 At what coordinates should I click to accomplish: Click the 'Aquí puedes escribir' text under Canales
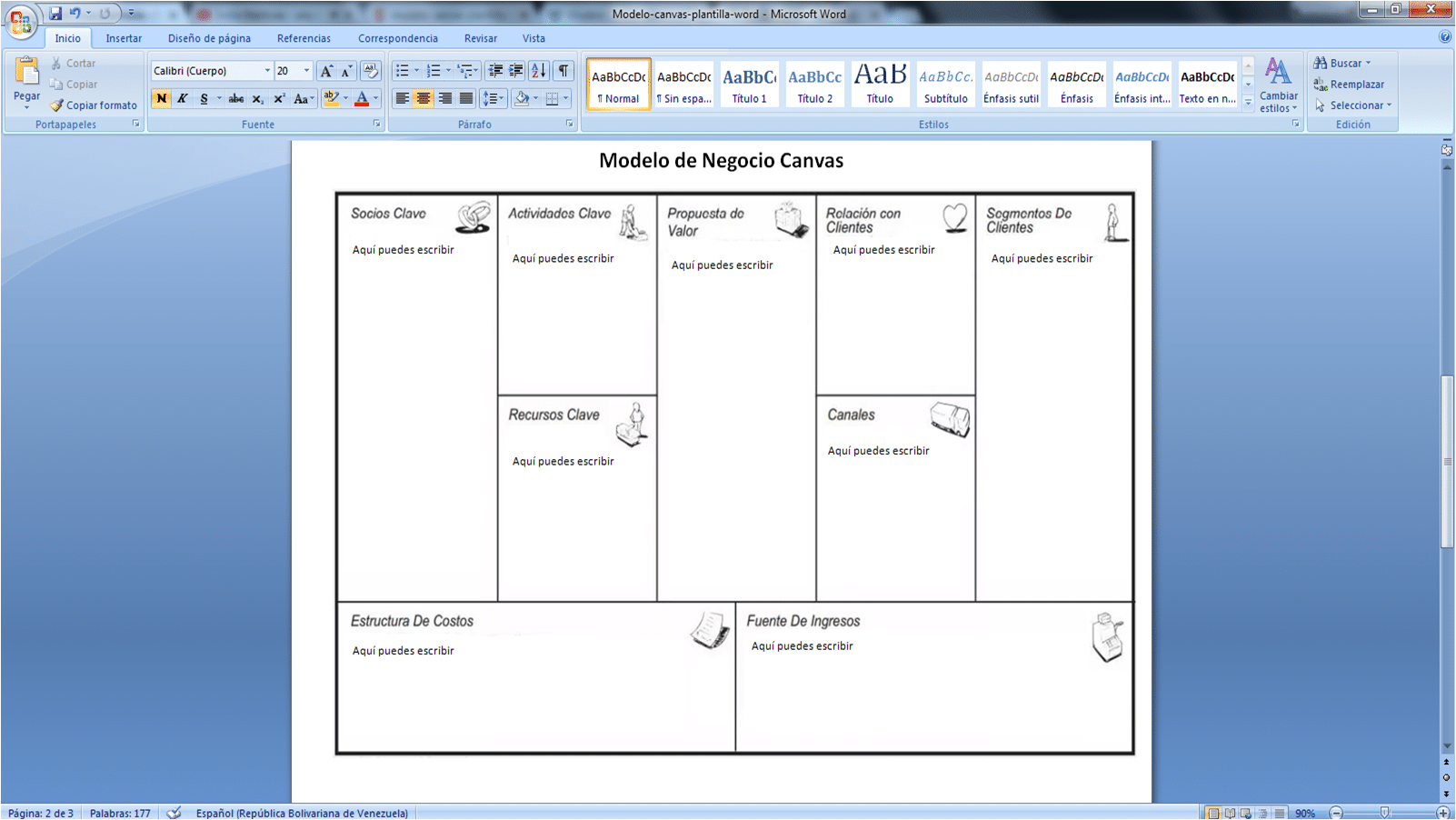pos(878,451)
